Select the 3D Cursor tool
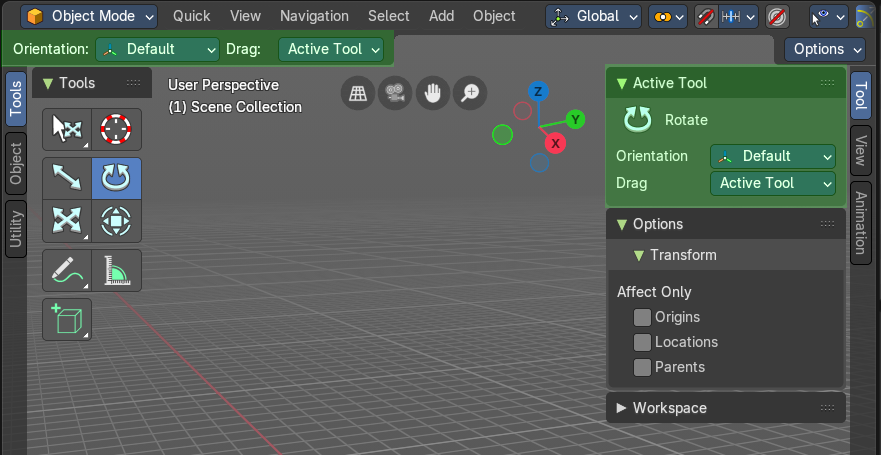 [116, 130]
